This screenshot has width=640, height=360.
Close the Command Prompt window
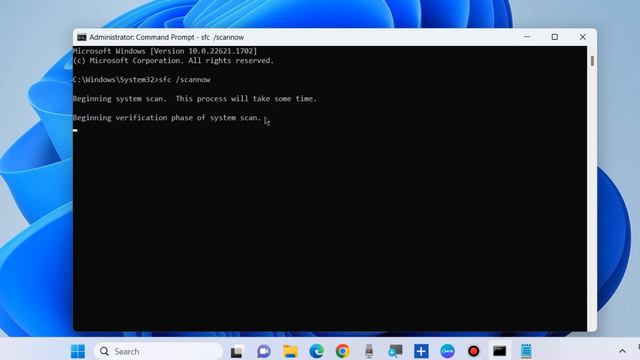(582, 37)
